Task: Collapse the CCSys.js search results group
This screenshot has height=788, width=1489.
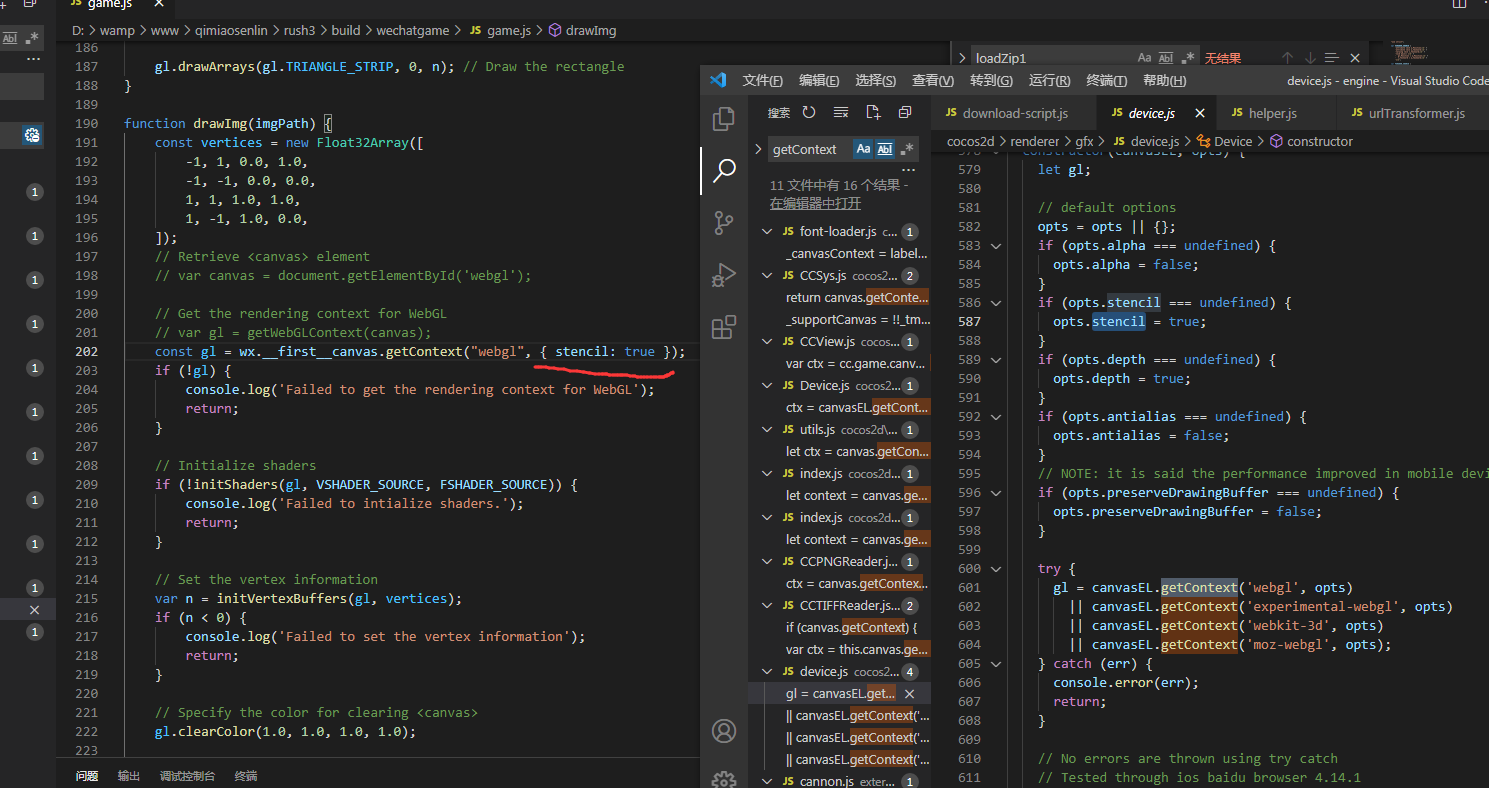Action: [766, 276]
